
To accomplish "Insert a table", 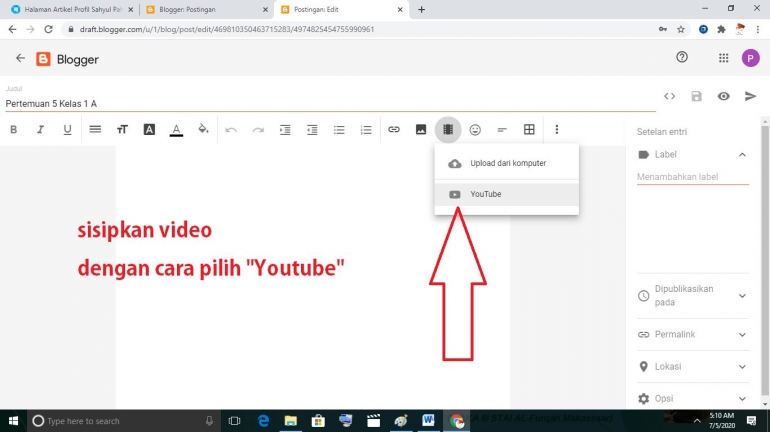I will (529, 130).
